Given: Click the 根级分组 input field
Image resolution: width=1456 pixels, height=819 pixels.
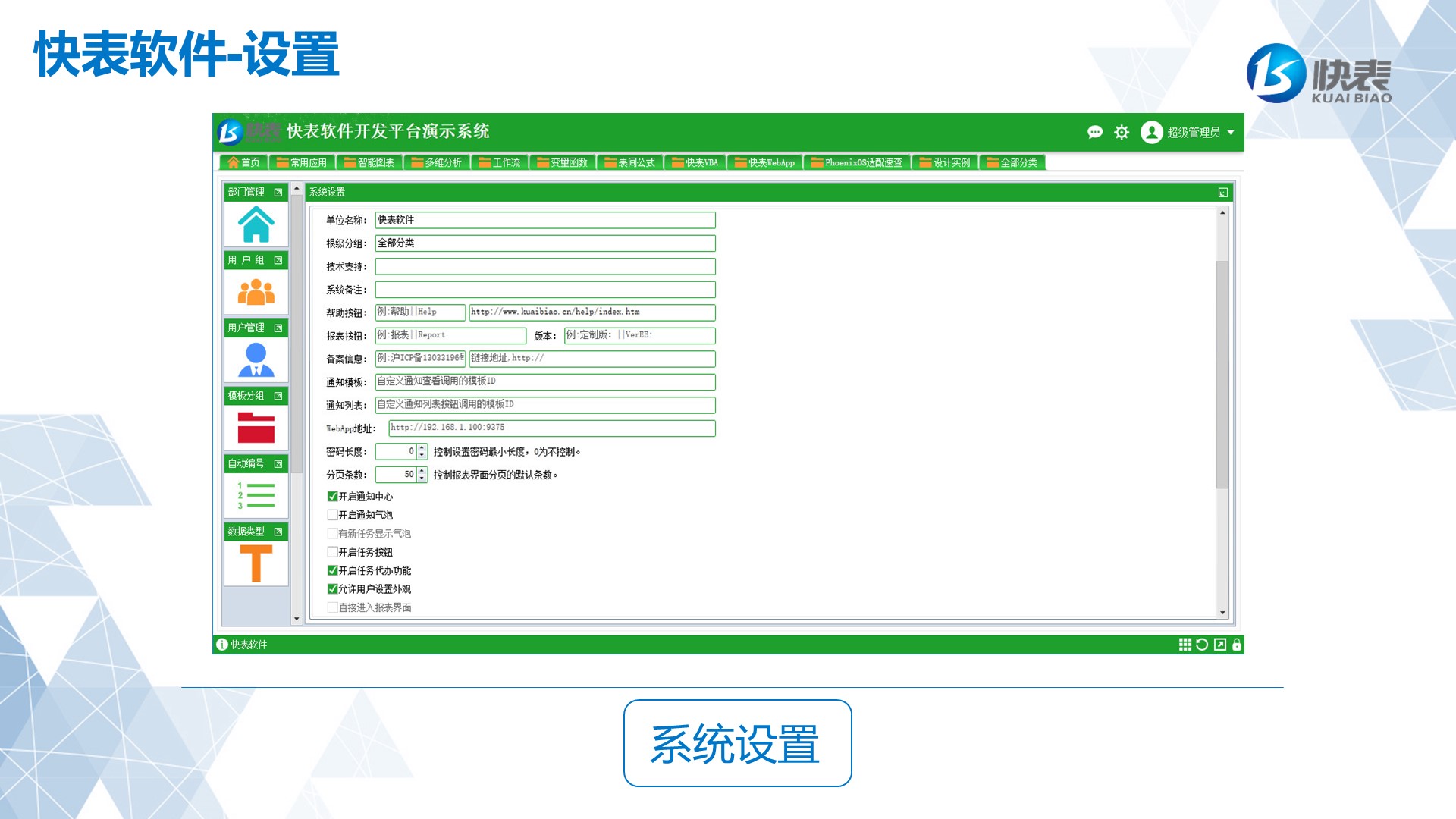Looking at the screenshot, I should click(x=545, y=243).
